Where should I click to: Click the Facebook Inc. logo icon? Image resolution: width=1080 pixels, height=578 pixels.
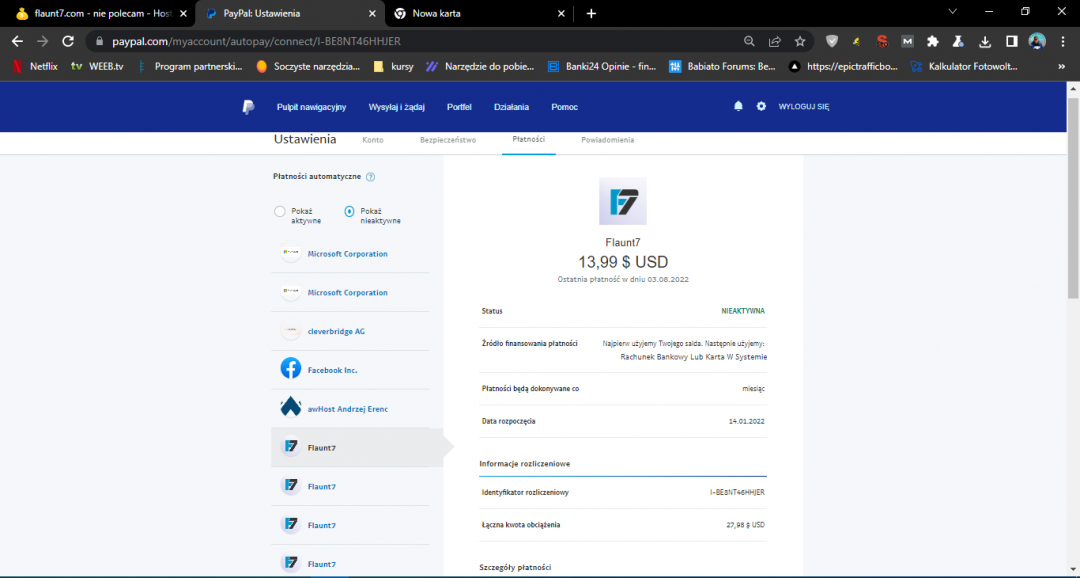point(290,369)
